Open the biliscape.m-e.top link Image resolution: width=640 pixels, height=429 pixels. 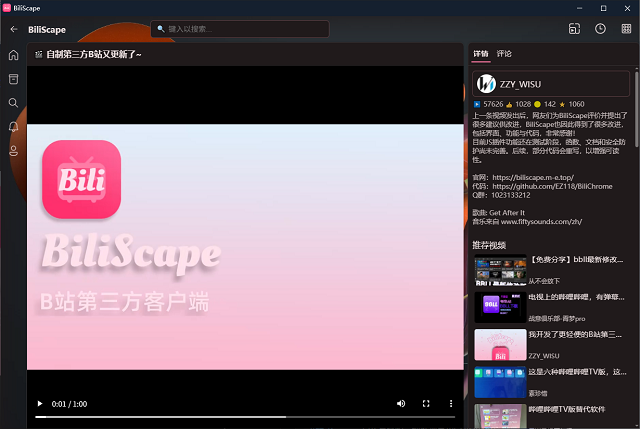pos(533,177)
